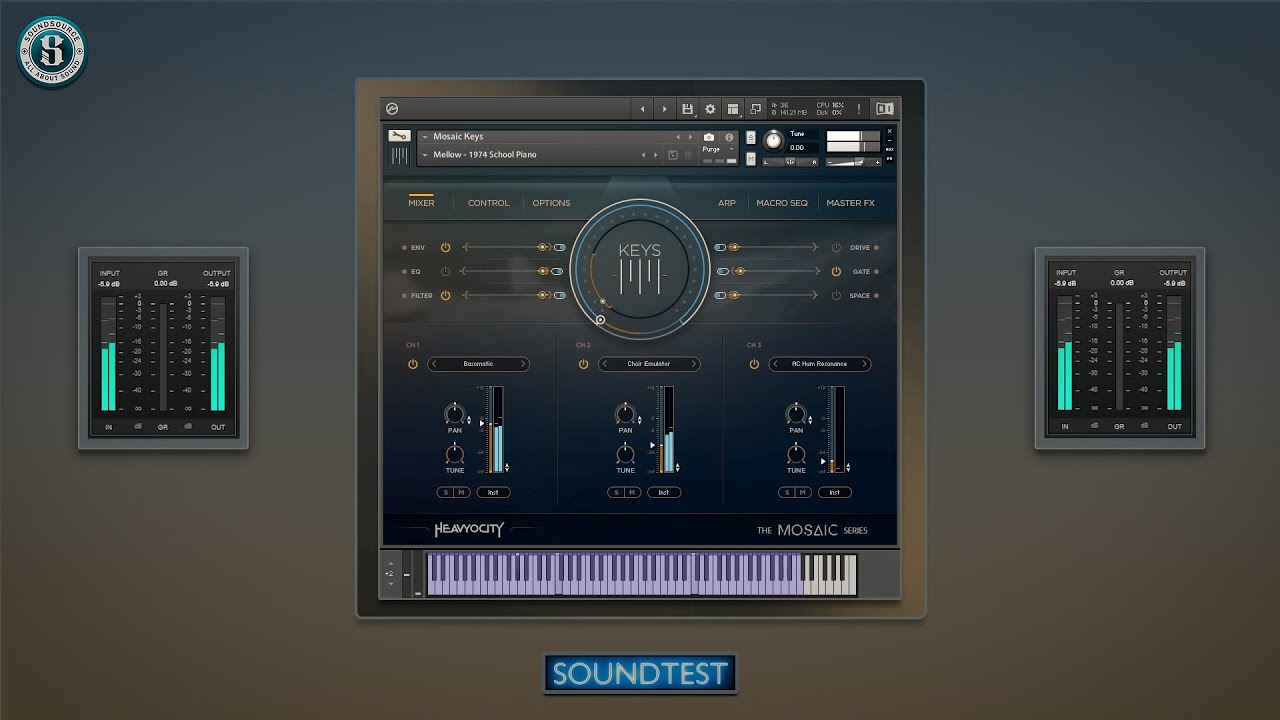
Task: Select next source after AC Hum Resonance
Action: click(x=864, y=364)
